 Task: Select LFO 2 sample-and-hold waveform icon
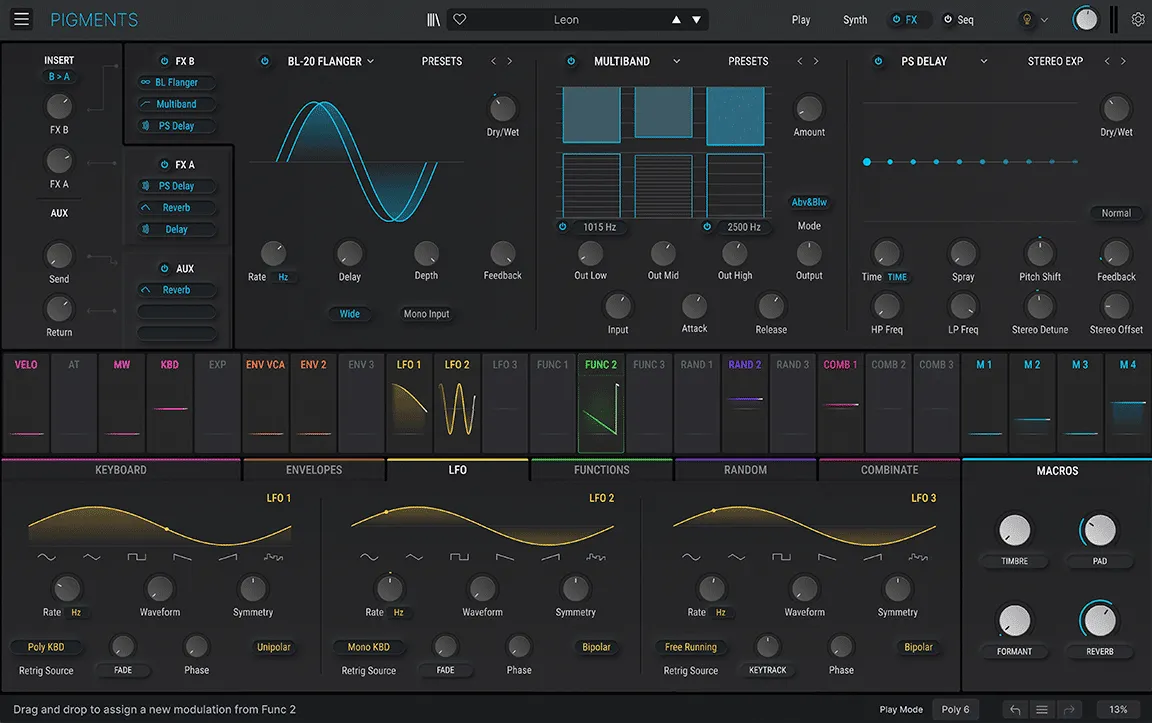pyautogui.click(x=596, y=557)
